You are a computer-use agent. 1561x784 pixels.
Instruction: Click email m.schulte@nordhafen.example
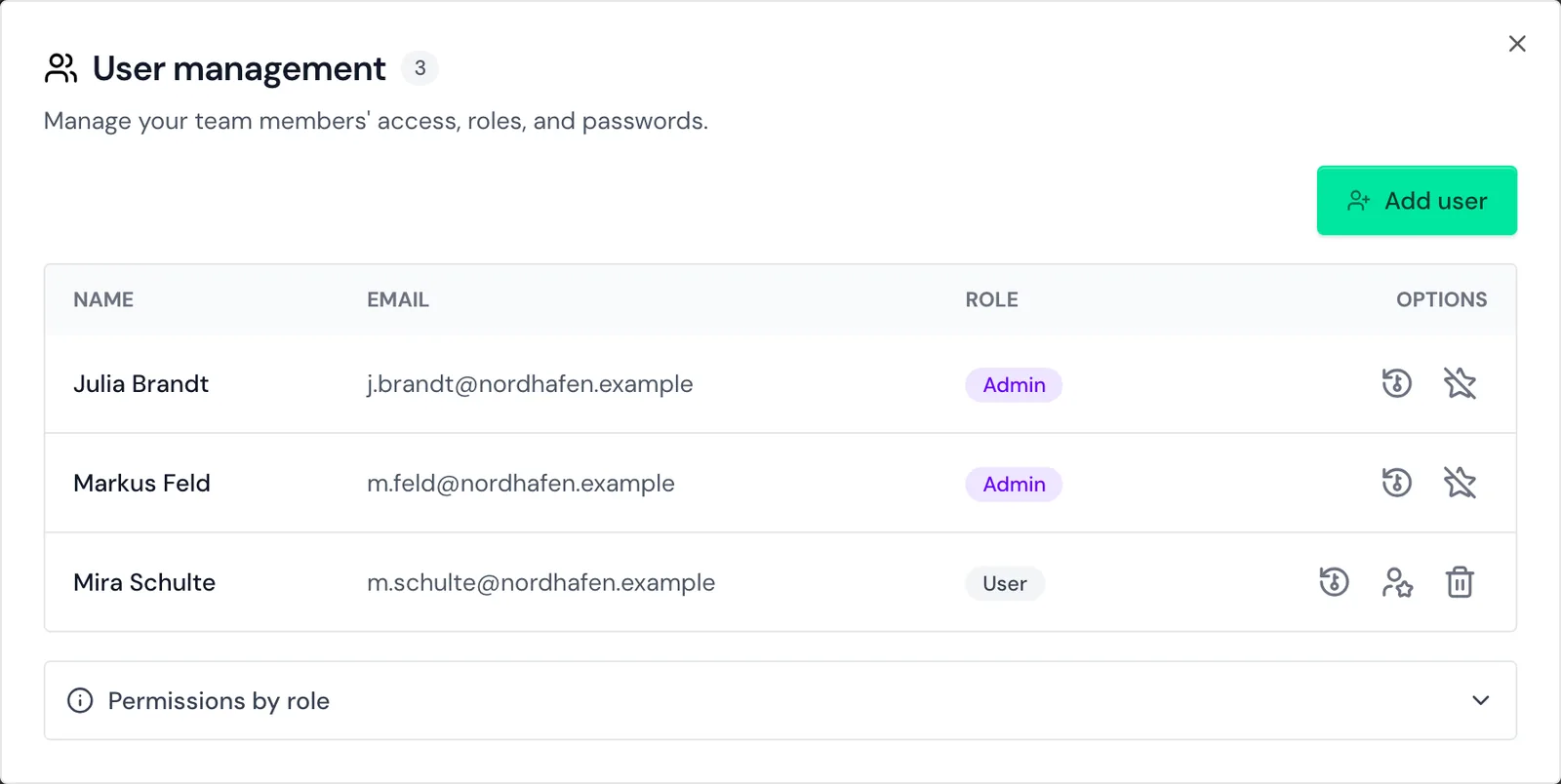(x=540, y=583)
